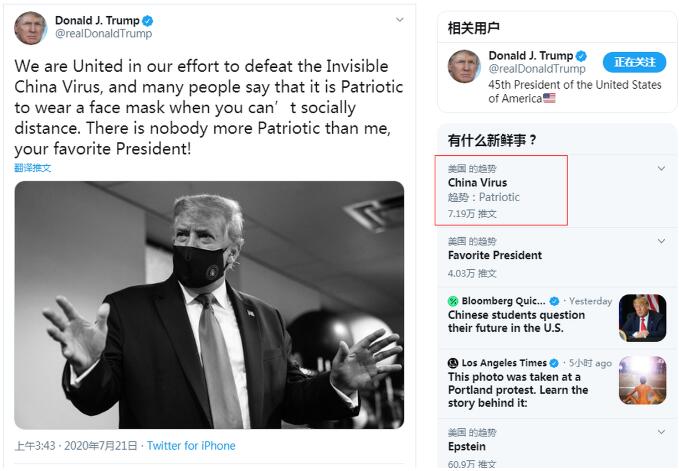Click the Twitter for iPhone source link
679x471 pixels.
191,445
